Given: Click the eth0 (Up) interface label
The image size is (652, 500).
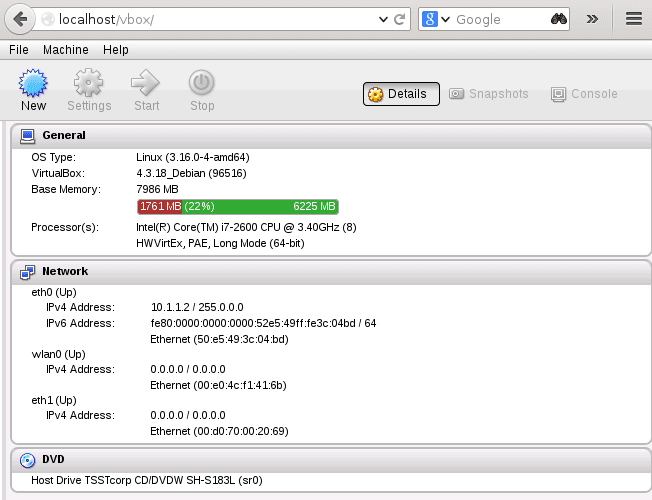Looking at the screenshot, I should 54,292.
